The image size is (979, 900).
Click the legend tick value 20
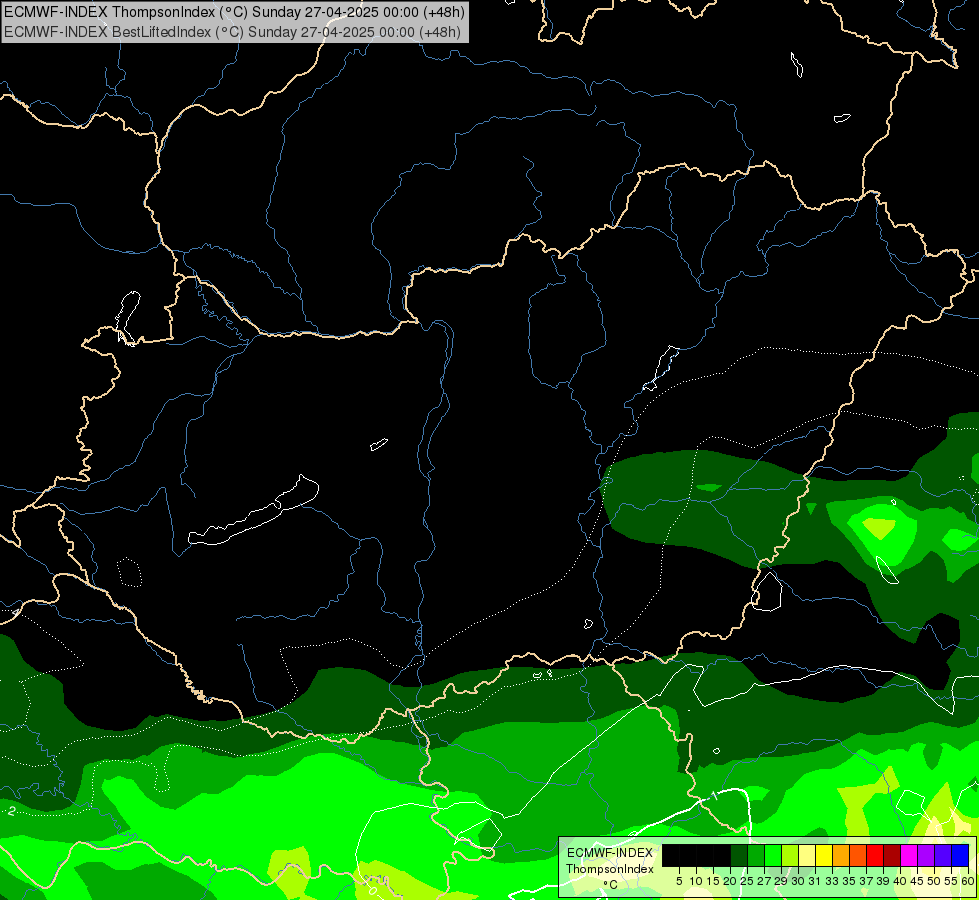(730, 881)
